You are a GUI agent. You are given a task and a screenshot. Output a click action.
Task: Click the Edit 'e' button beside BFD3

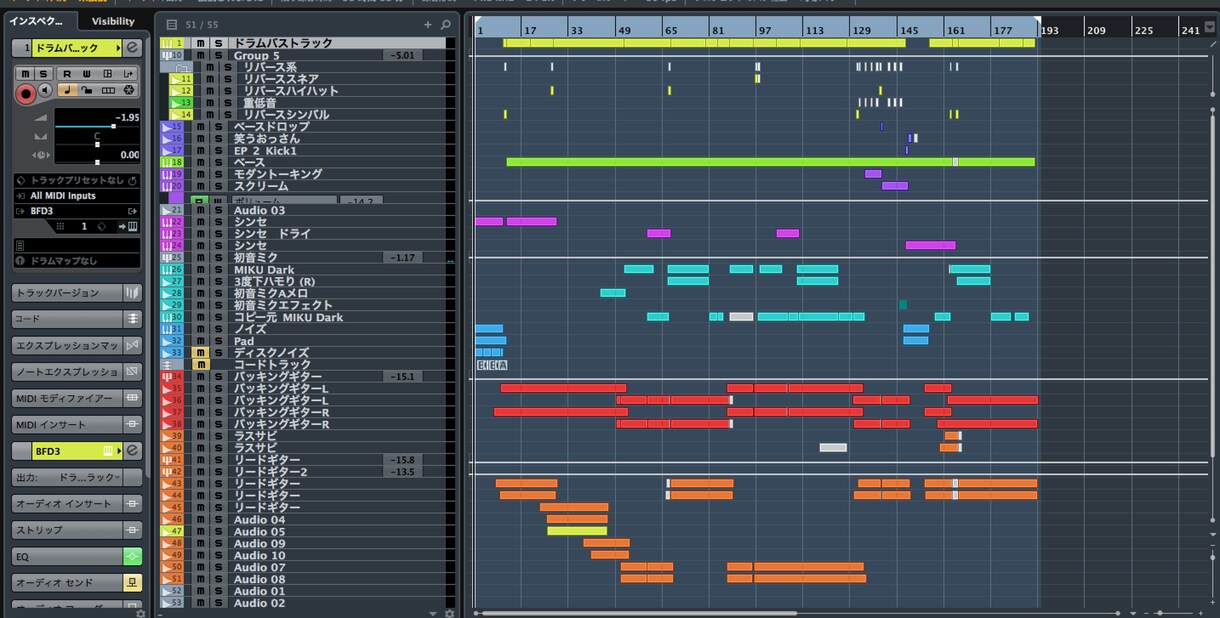132,451
